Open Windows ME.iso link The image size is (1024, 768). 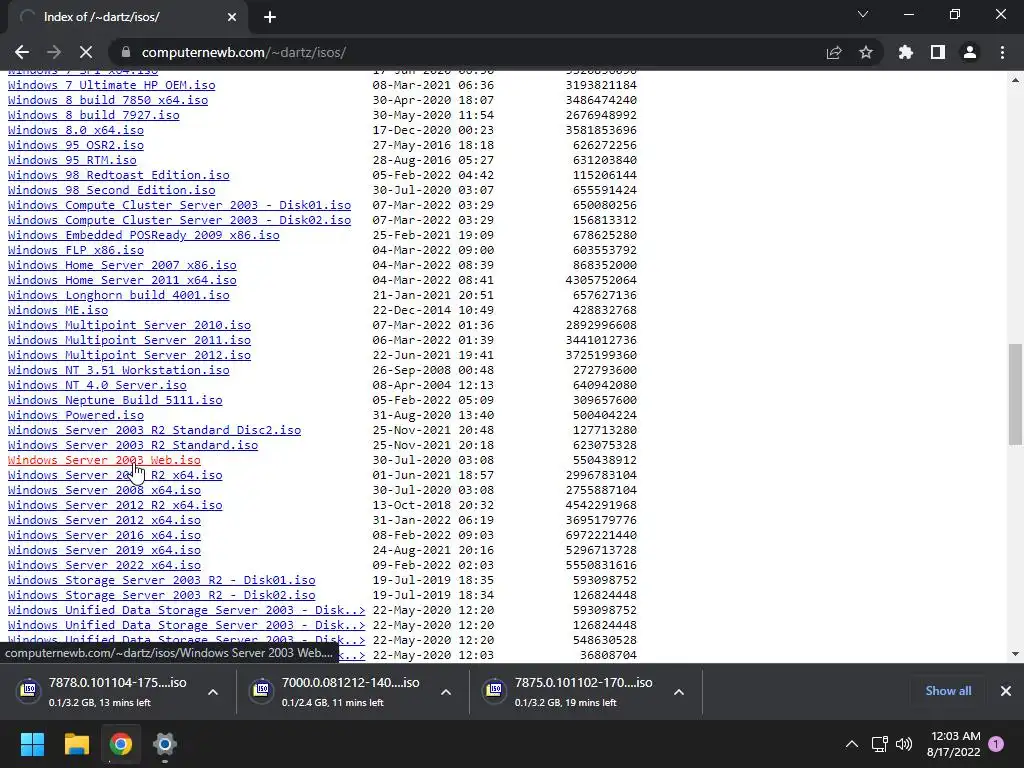click(x=58, y=310)
